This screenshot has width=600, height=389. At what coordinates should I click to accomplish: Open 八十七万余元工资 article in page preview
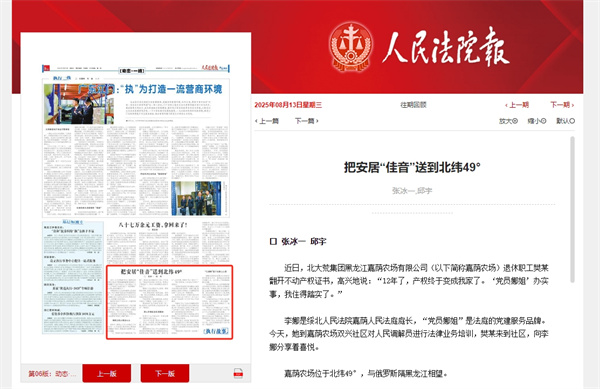tap(153, 225)
